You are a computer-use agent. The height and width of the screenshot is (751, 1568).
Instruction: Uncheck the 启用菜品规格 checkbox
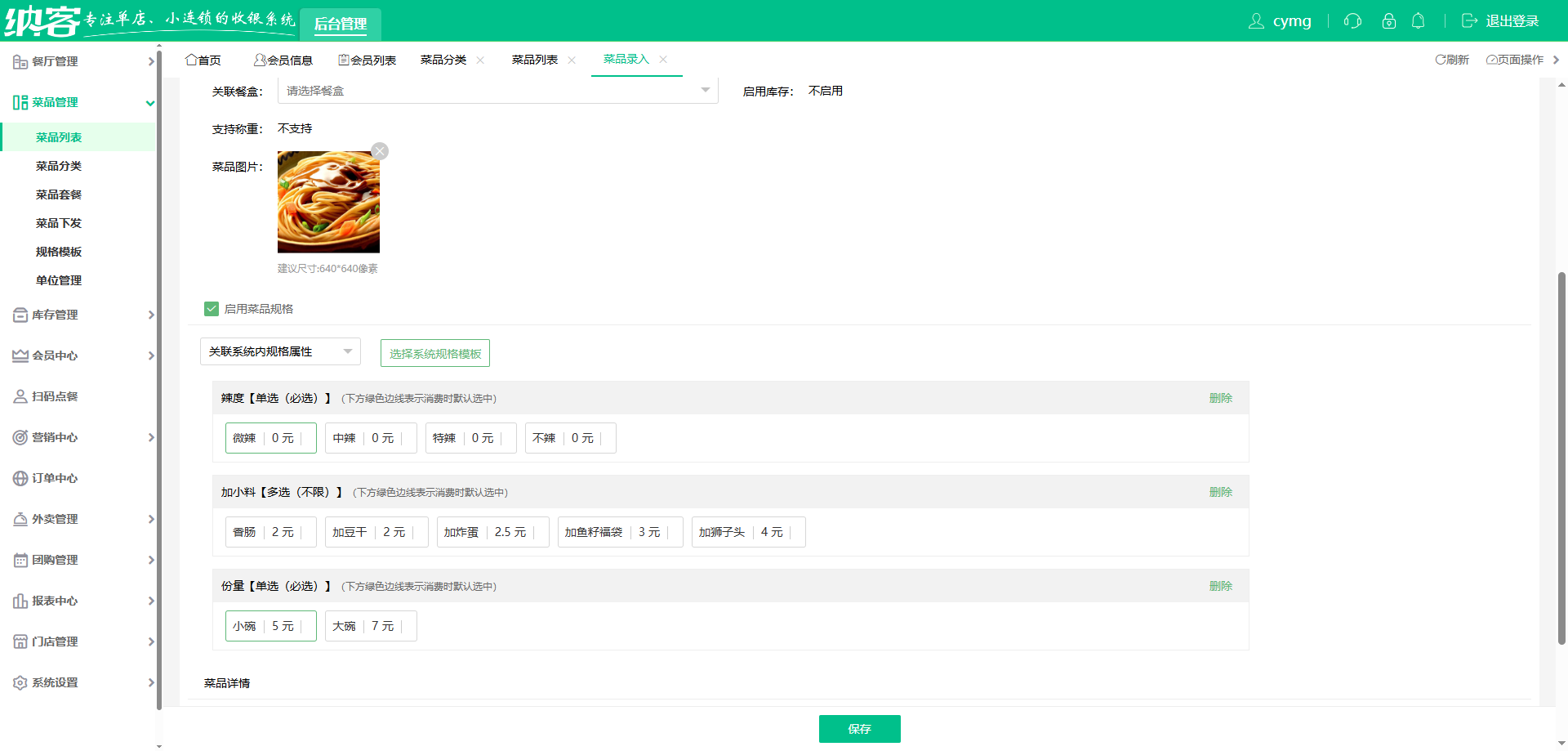point(212,309)
